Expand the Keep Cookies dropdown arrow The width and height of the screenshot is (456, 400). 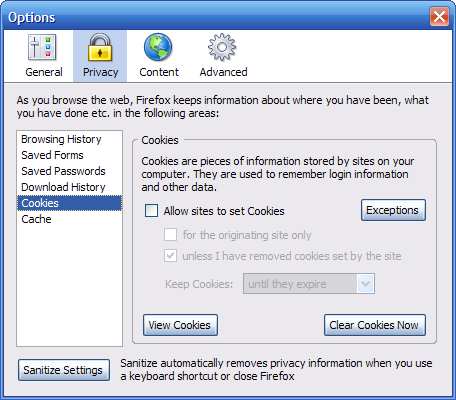pyautogui.click(x=365, y=284)
